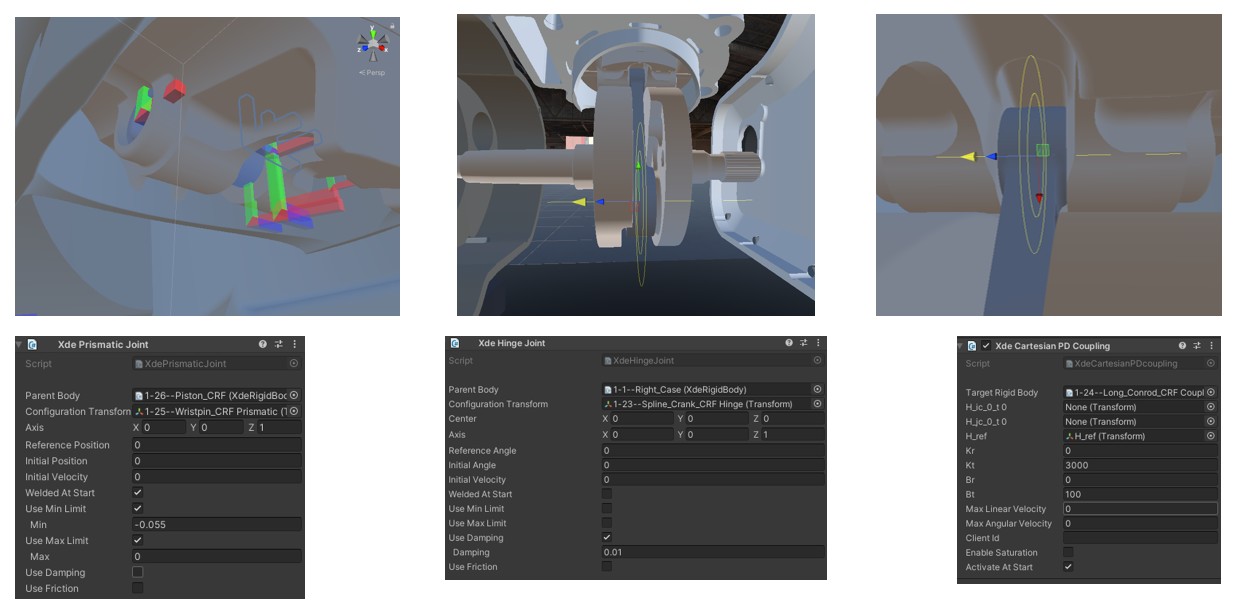Select the Kt value field
This screenshot has height=611, width=1237.
tap(1139, 465)
